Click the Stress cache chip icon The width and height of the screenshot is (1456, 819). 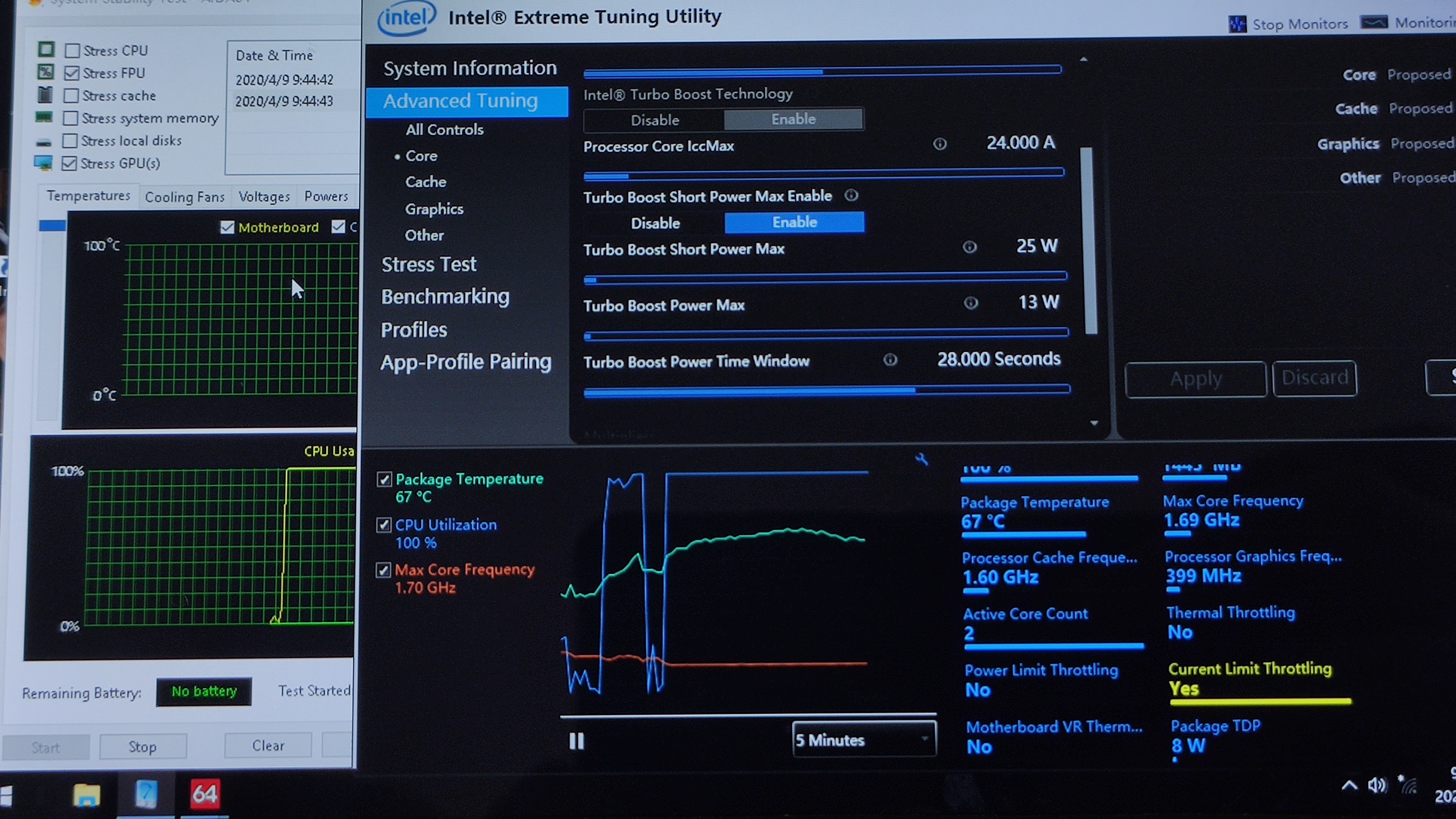45,94
